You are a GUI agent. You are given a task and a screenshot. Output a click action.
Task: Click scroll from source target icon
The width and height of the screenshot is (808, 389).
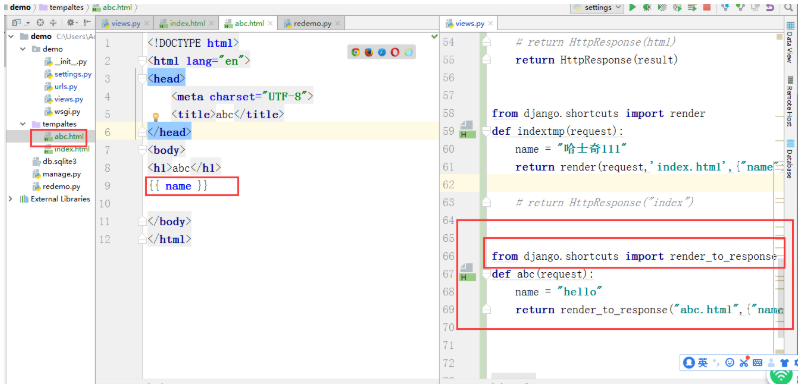[40, 23]
